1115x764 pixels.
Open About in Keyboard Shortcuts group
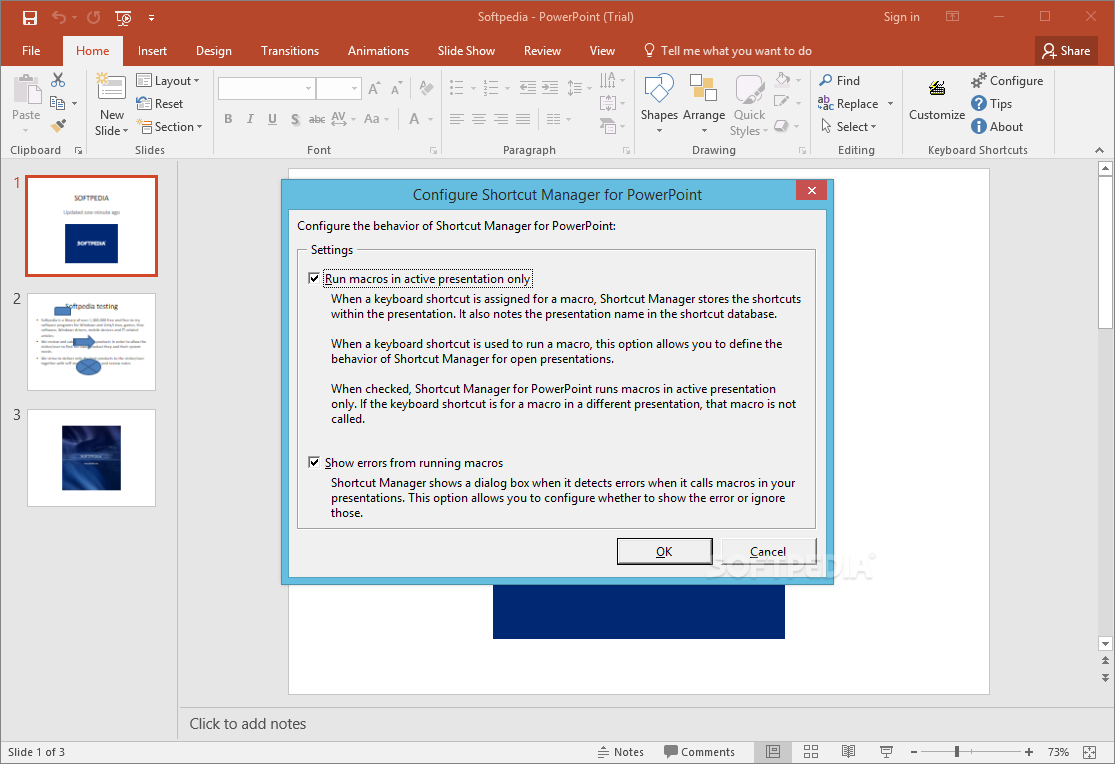[x=997, y=127]
